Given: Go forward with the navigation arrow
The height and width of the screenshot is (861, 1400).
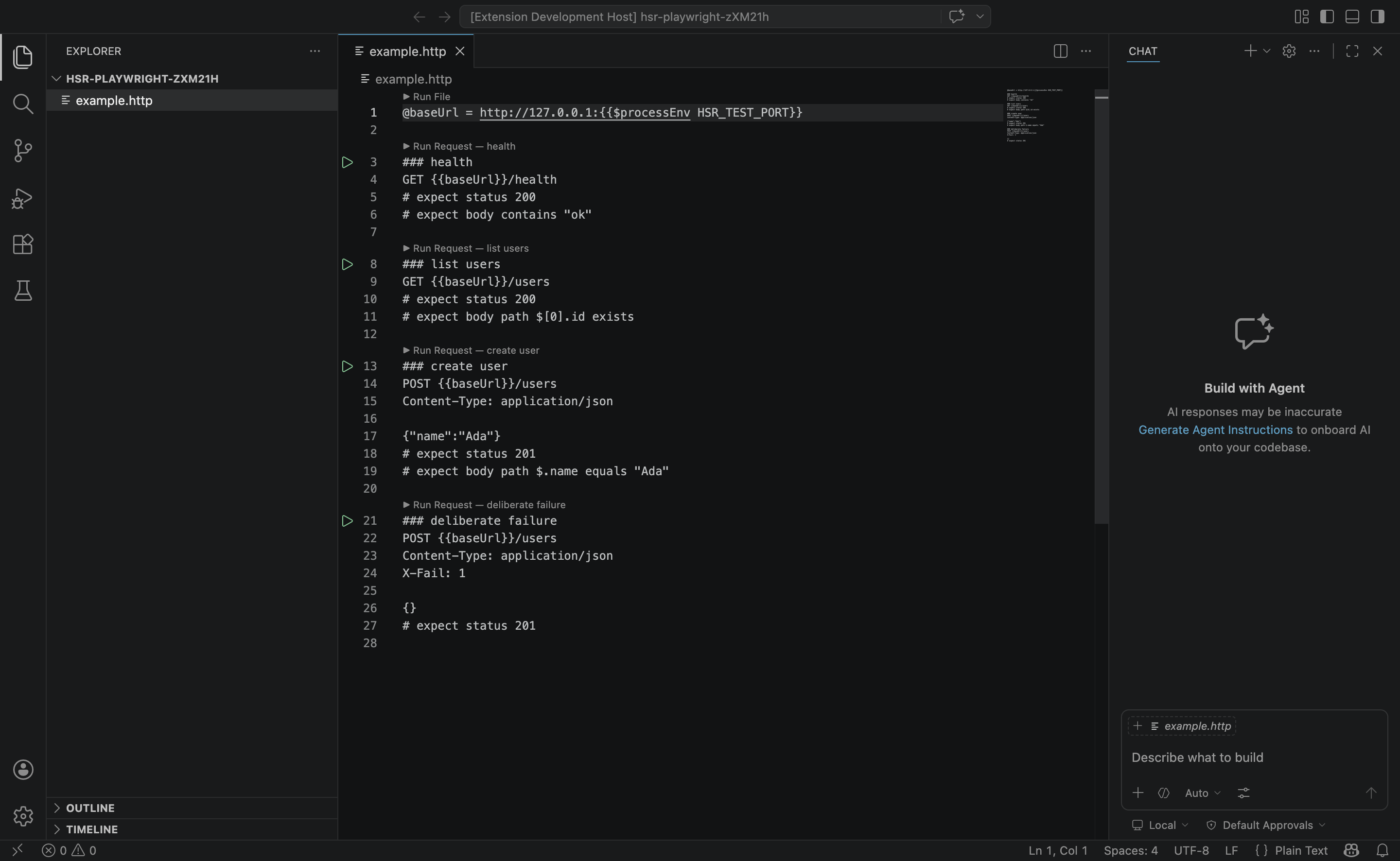Looking at the screenshot, I should pyautogui.click(x=445, y=17).
